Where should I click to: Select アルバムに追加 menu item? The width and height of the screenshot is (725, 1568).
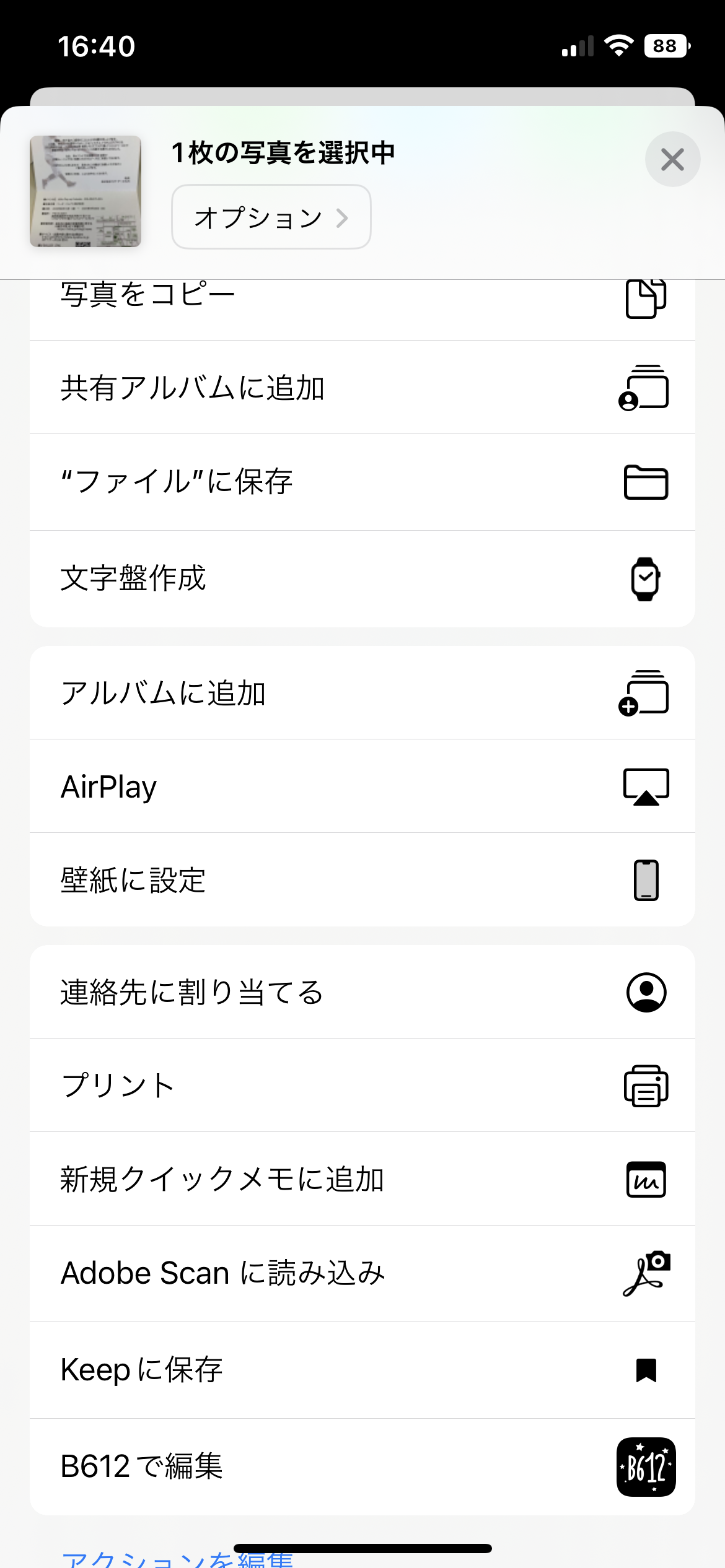[x=164, y=693]
